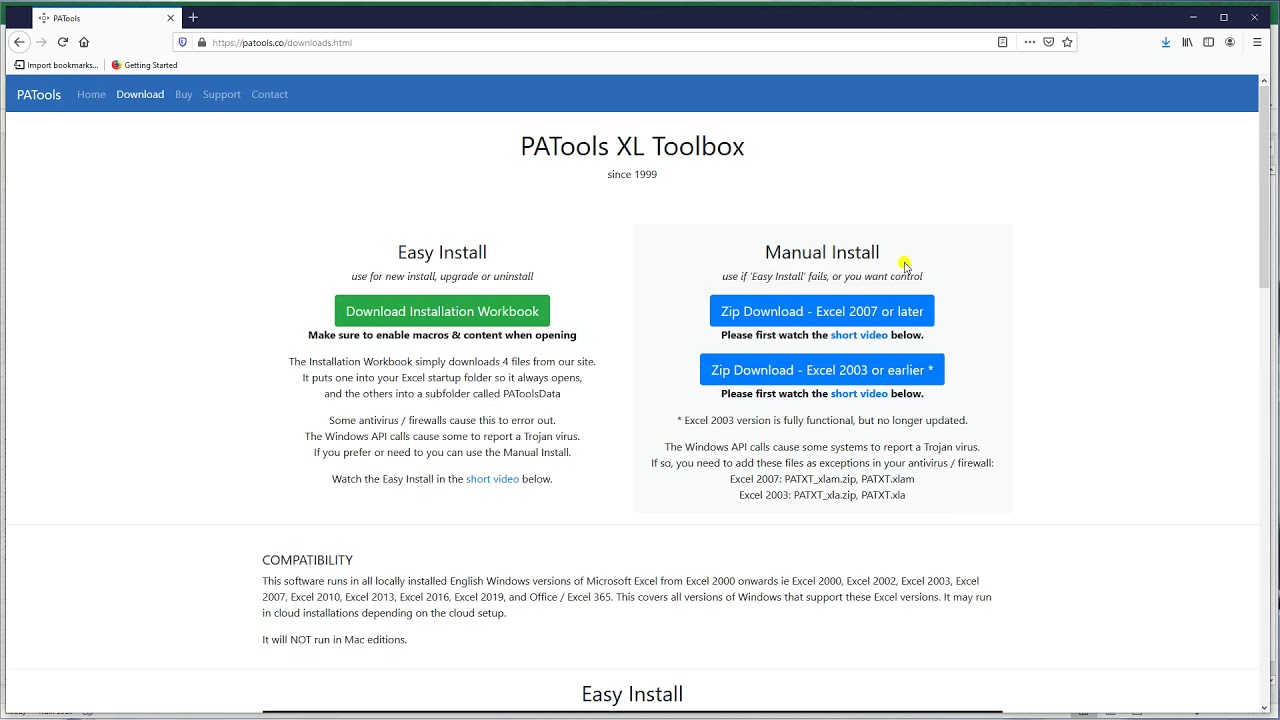The width and height of the screenshot is (1280, 720).
Task: Go back to the previous page
Action: point(19,42)
